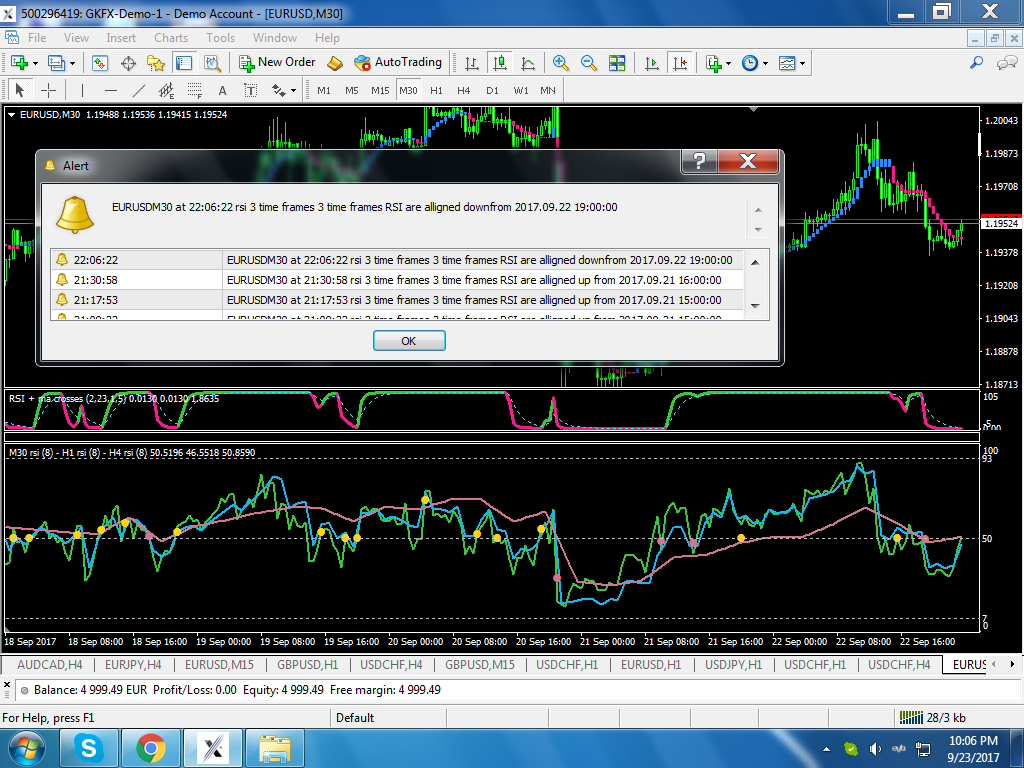Viewport: 1024px width, 768px height.
Task: Zoom out of the chart
Action: [588, 63]
